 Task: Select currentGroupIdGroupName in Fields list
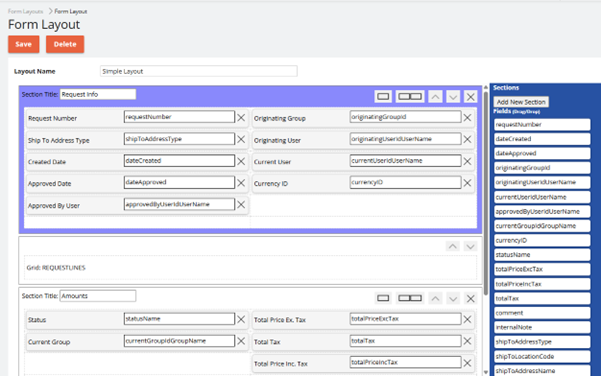[542, 226]
